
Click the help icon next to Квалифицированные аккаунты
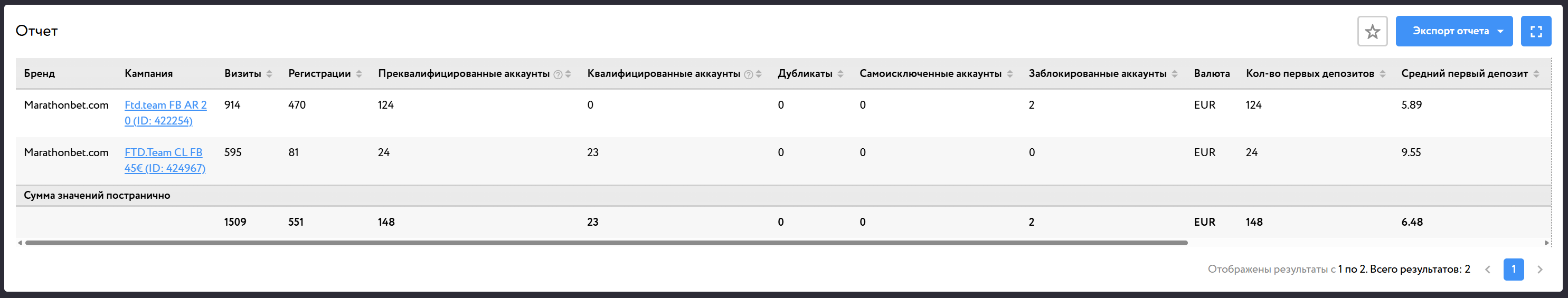click(748, 74)
